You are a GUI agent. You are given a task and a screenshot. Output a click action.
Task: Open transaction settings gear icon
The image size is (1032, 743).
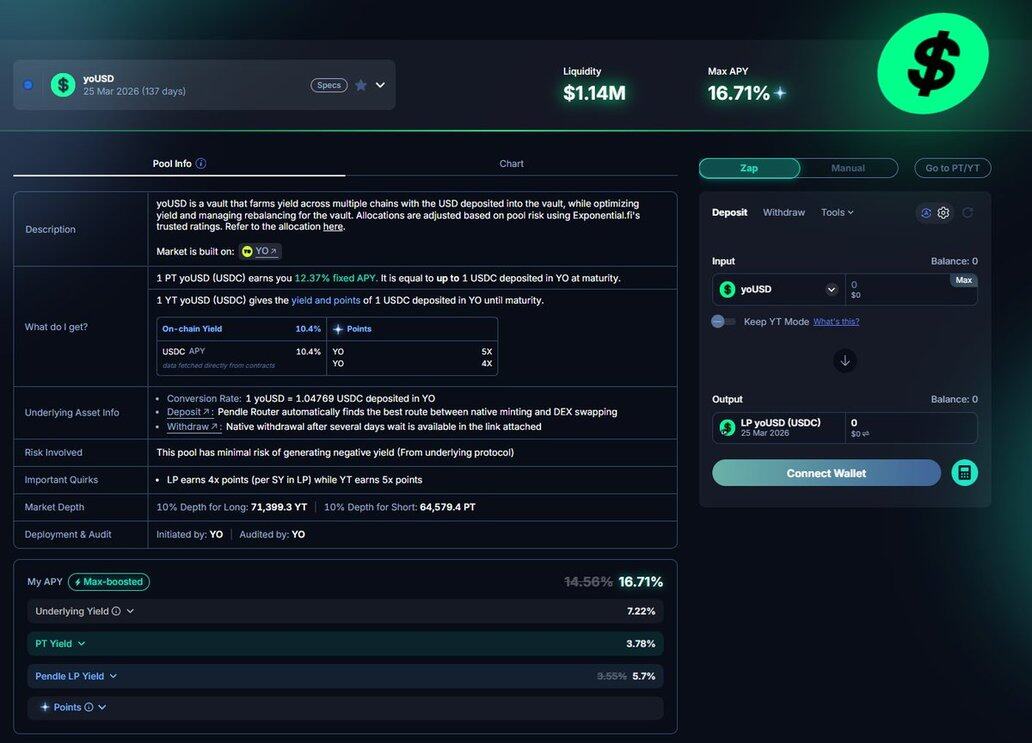[x=943, y=213]
